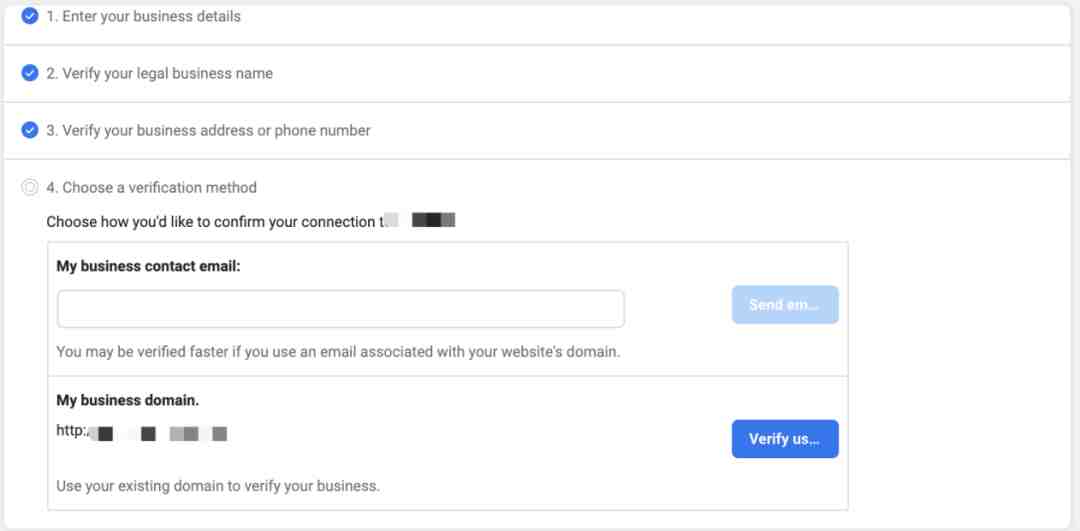
Task: Focus the business contact email field
Action: click(x=340, y=309)
